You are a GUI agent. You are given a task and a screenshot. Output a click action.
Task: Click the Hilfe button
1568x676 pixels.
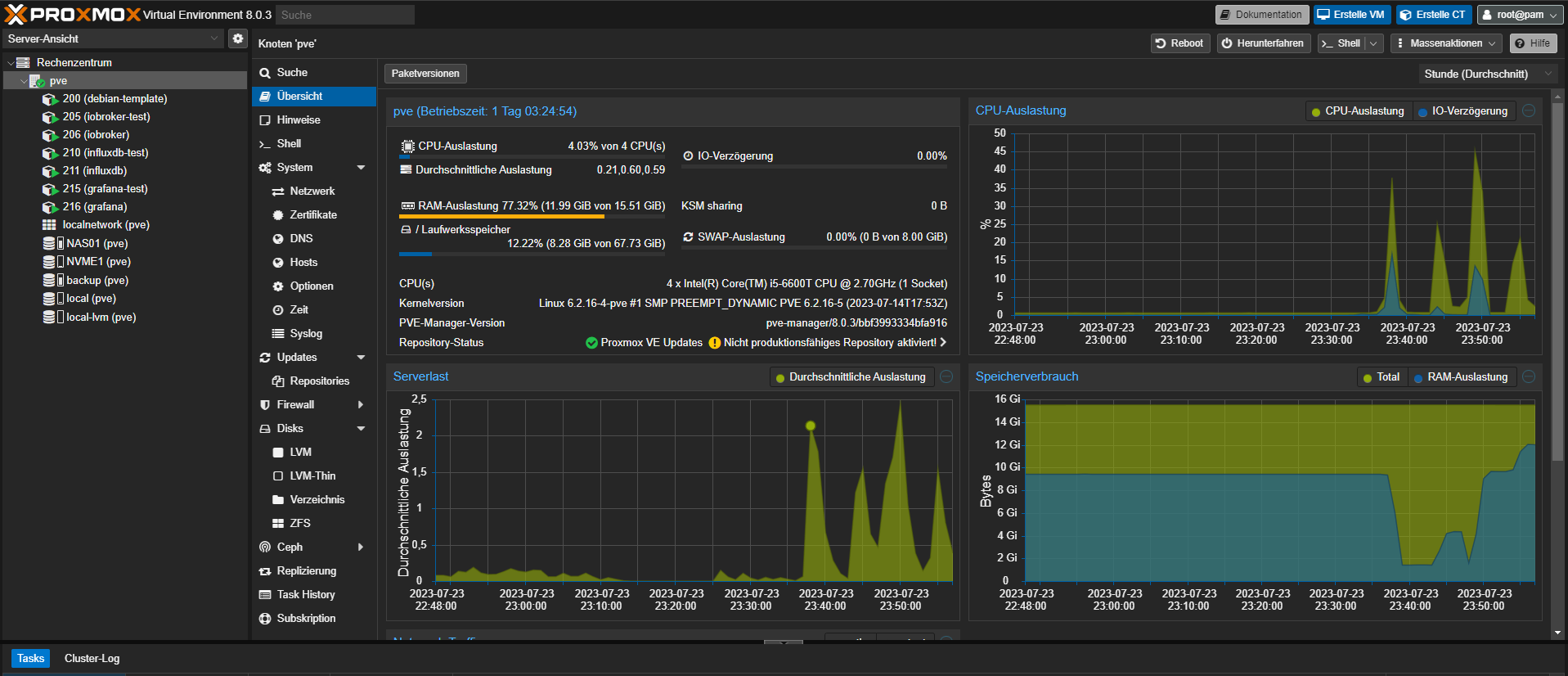1533,43
